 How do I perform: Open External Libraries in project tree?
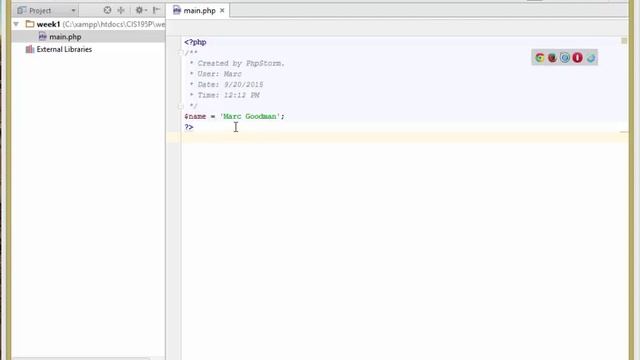[64, 49]
